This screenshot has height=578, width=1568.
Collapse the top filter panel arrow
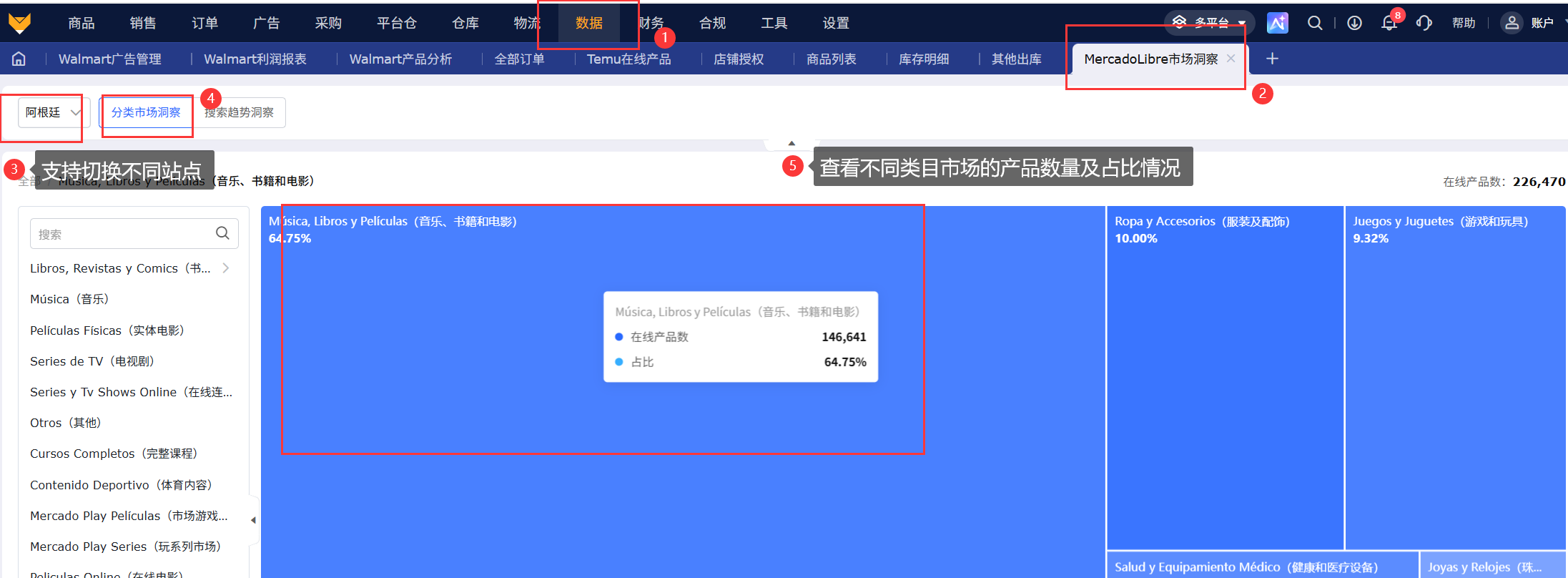point(792,143)
